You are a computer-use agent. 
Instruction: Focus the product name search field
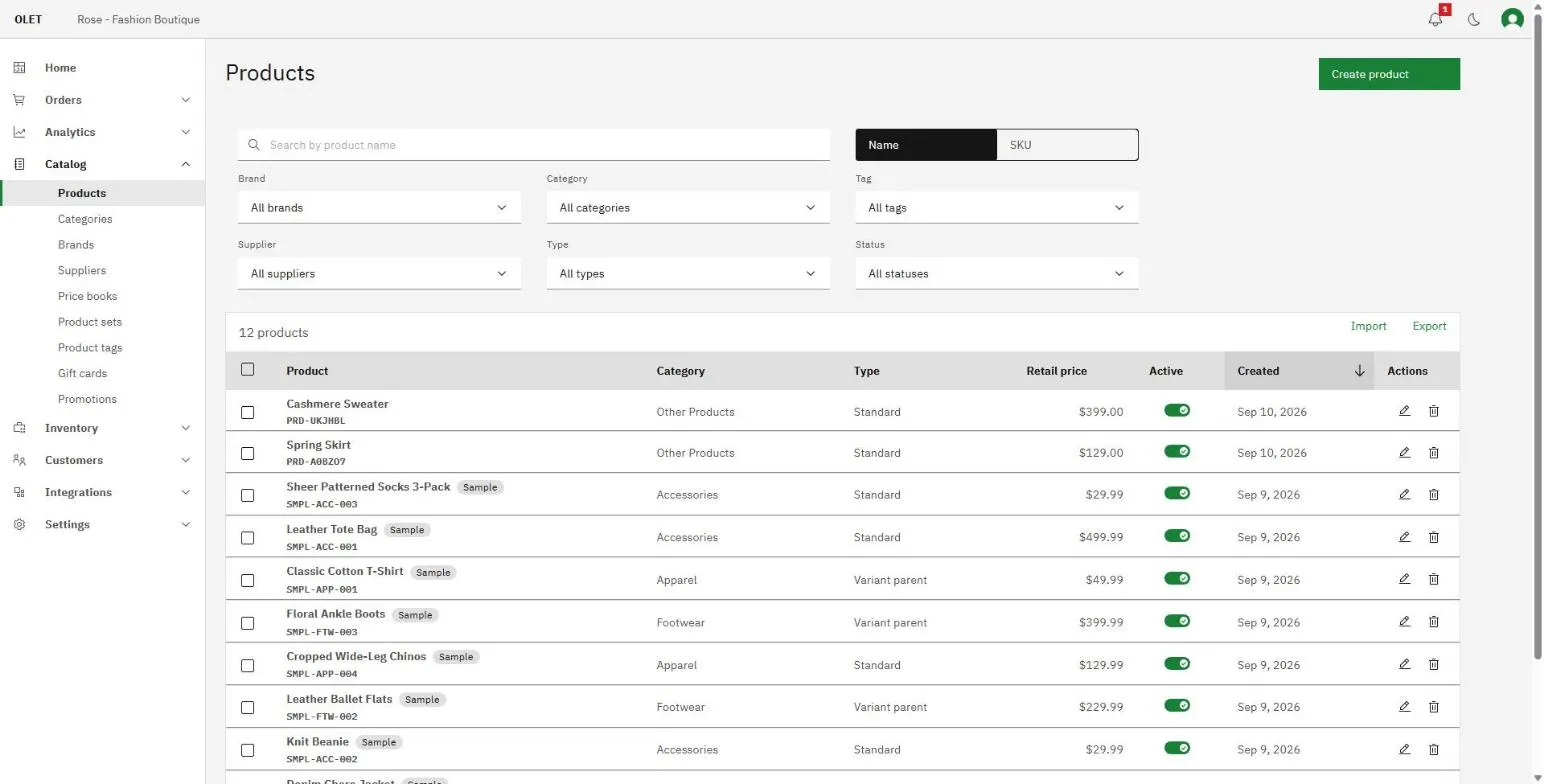(534, 145)
